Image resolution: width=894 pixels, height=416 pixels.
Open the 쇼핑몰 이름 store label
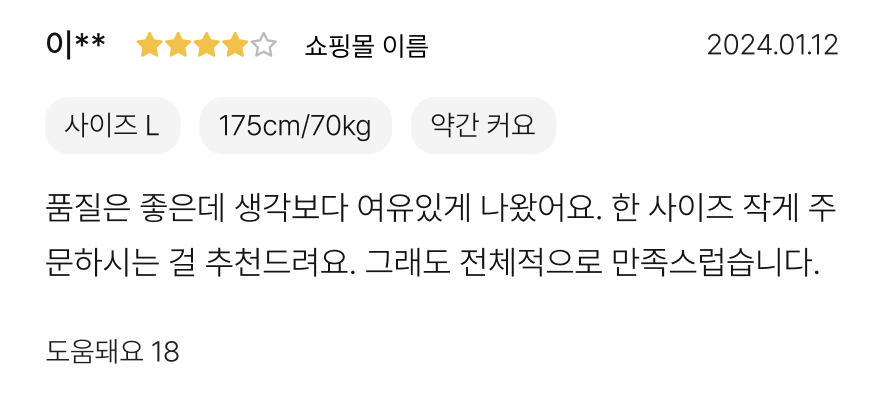[x=366, y=46]
